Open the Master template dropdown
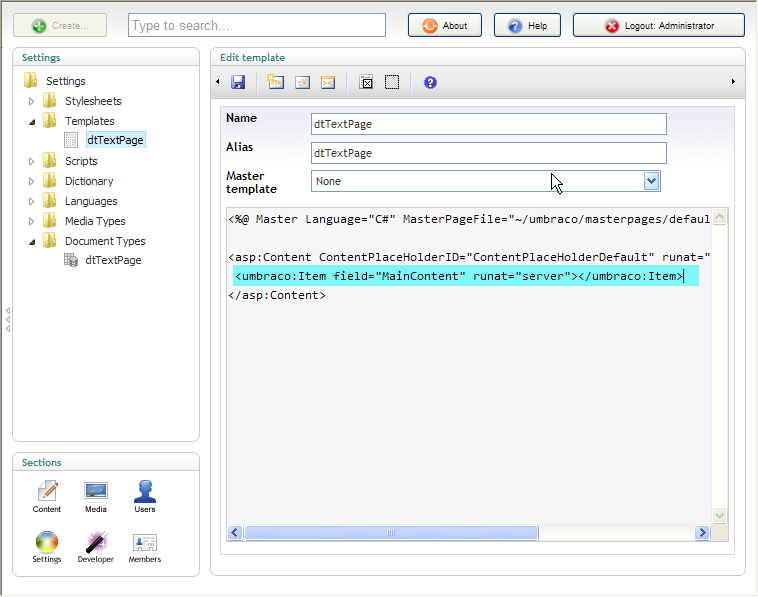 coord(651,181)
